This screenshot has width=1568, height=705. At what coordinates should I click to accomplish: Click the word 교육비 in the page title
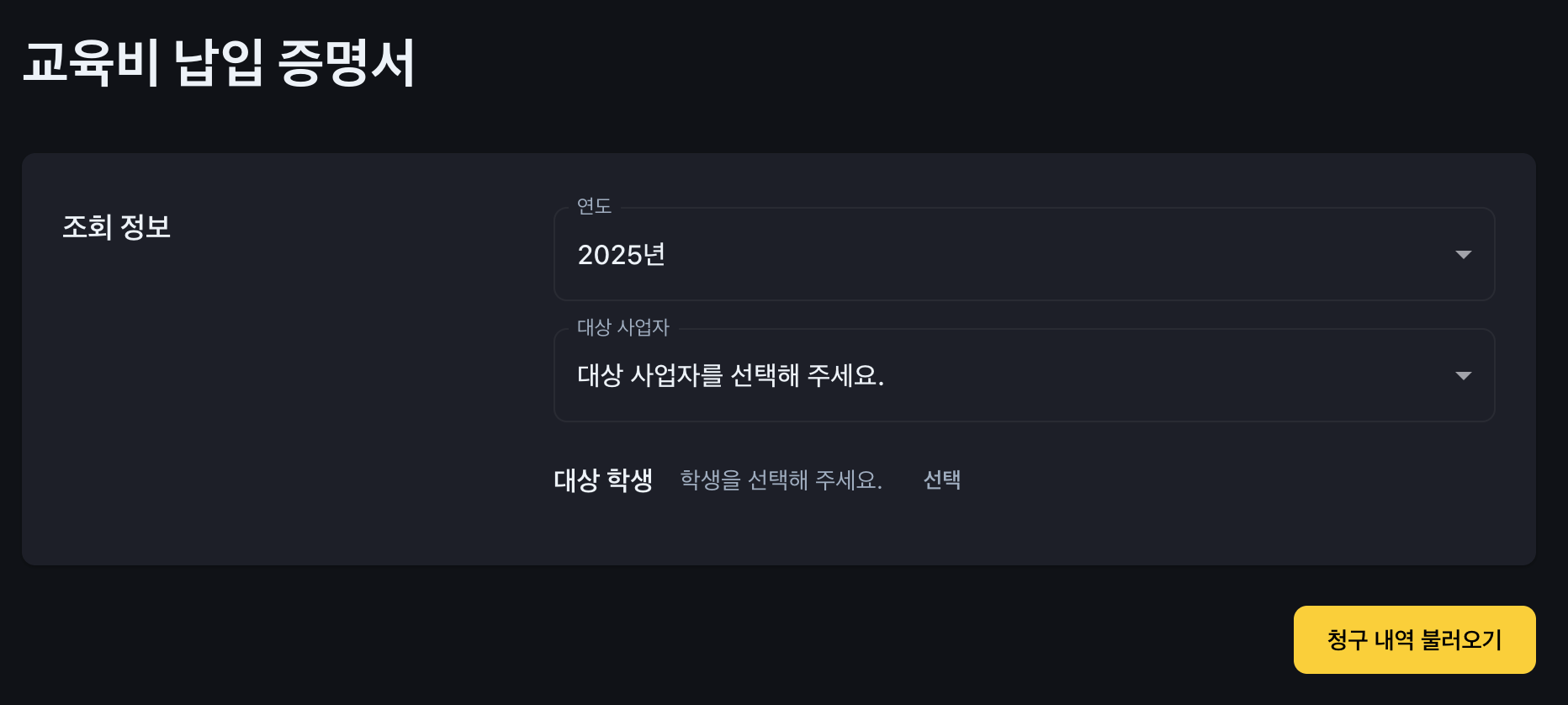coord(91,63)
